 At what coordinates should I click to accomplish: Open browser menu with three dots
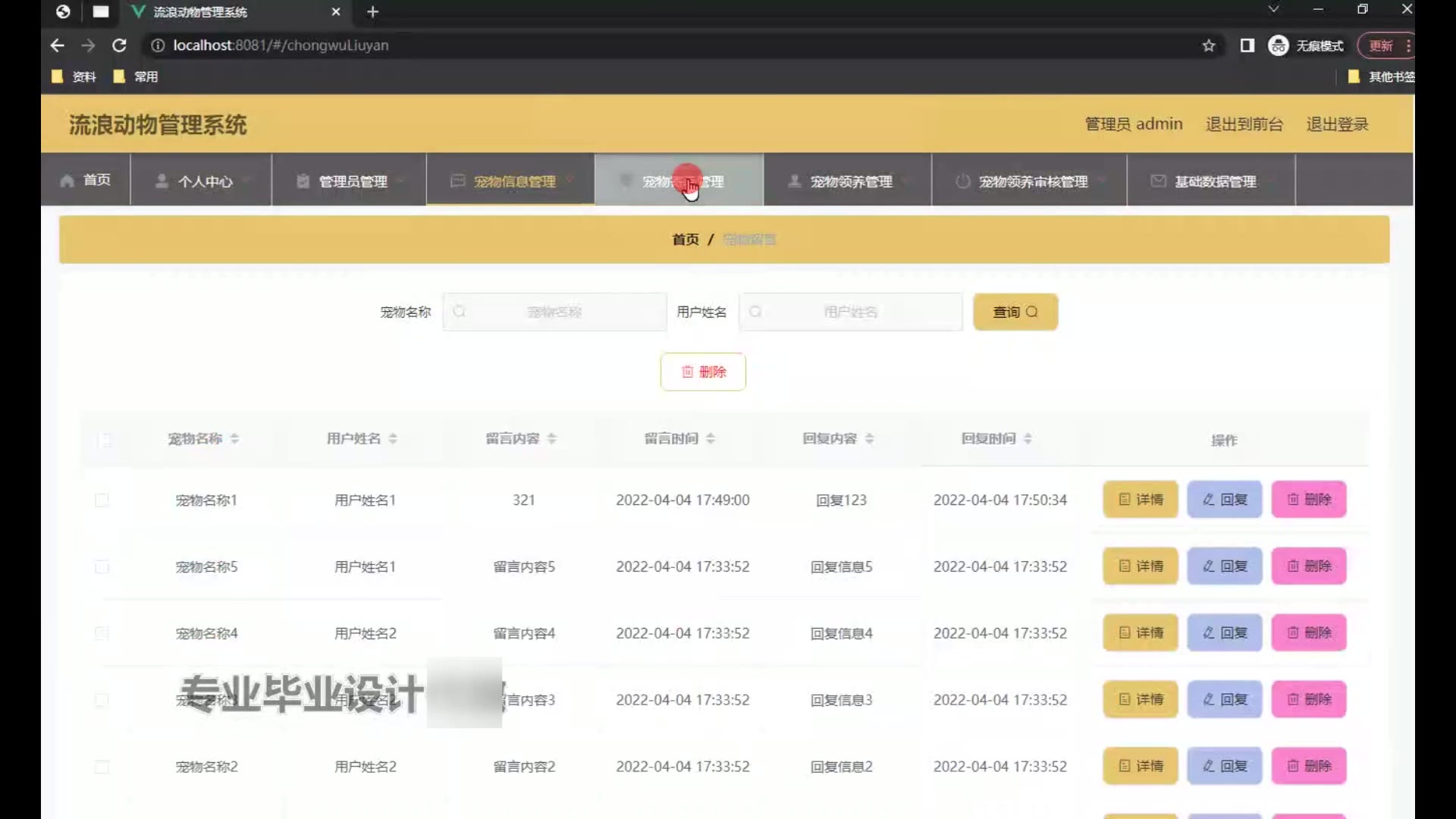click(1408, 45)
